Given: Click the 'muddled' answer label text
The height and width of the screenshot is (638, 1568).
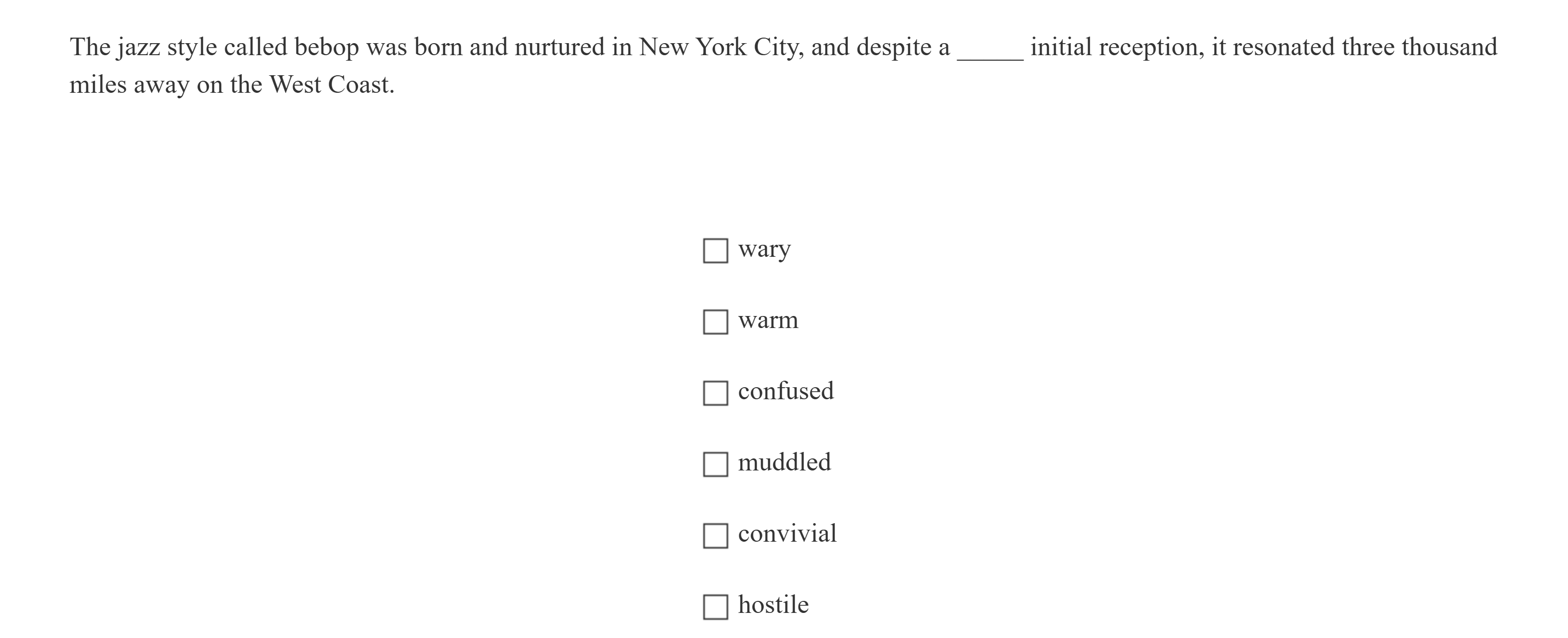Looking at the screenshot, I should (784, 463).
